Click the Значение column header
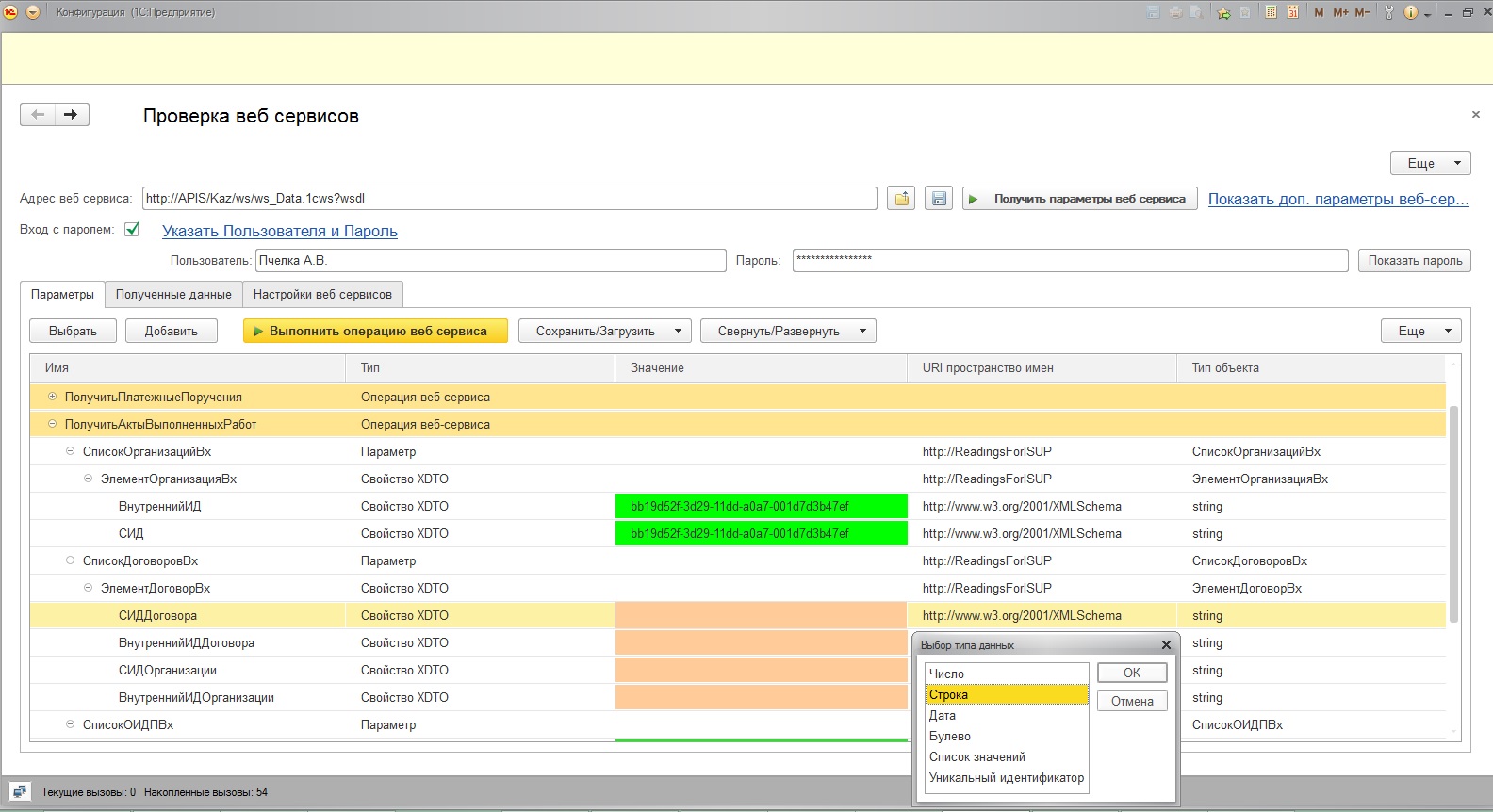Image resolution: width=1493 pixels, height=812 pixels. pyautogui.click(x=762, y=367)
